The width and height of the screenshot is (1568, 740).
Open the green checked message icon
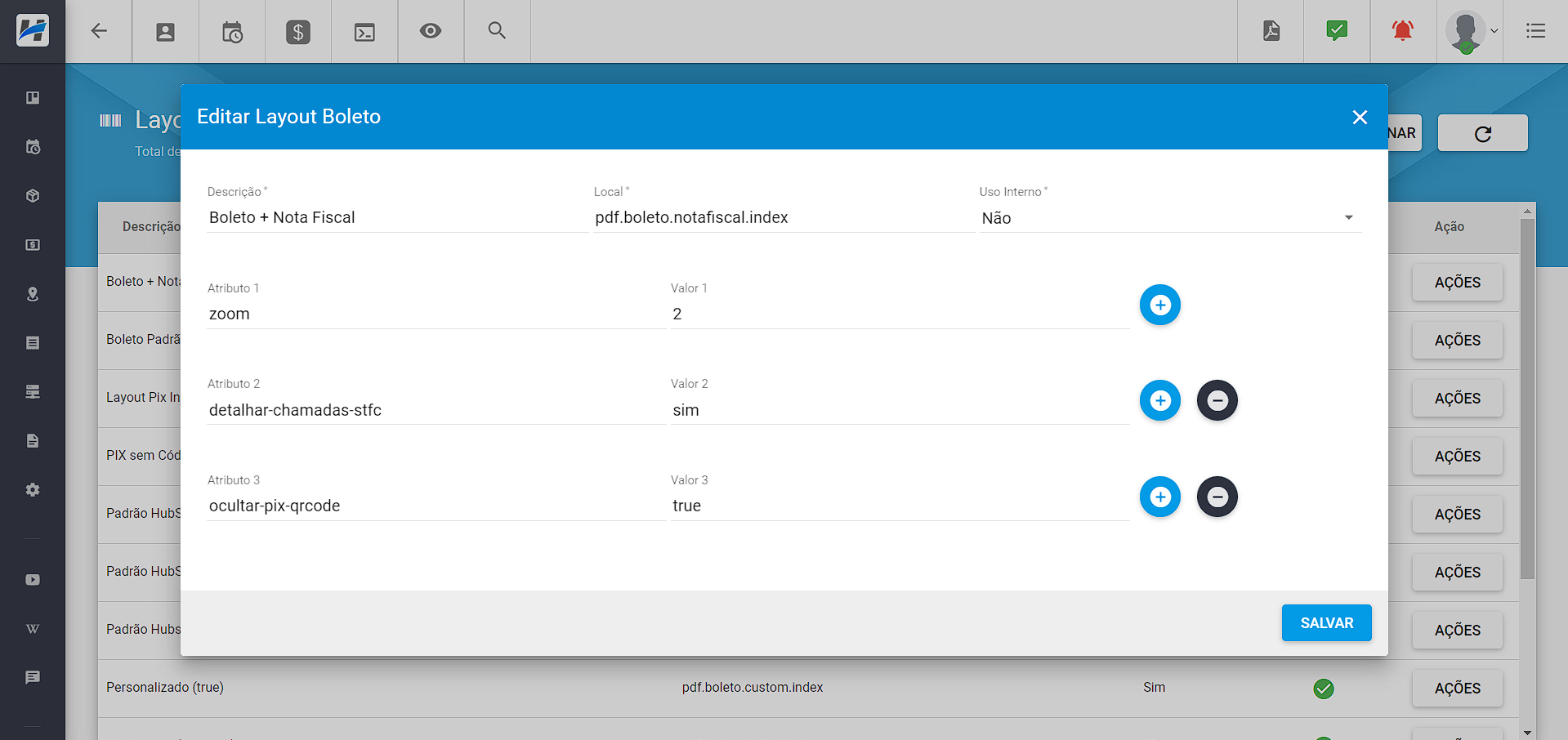[1337, 31]
